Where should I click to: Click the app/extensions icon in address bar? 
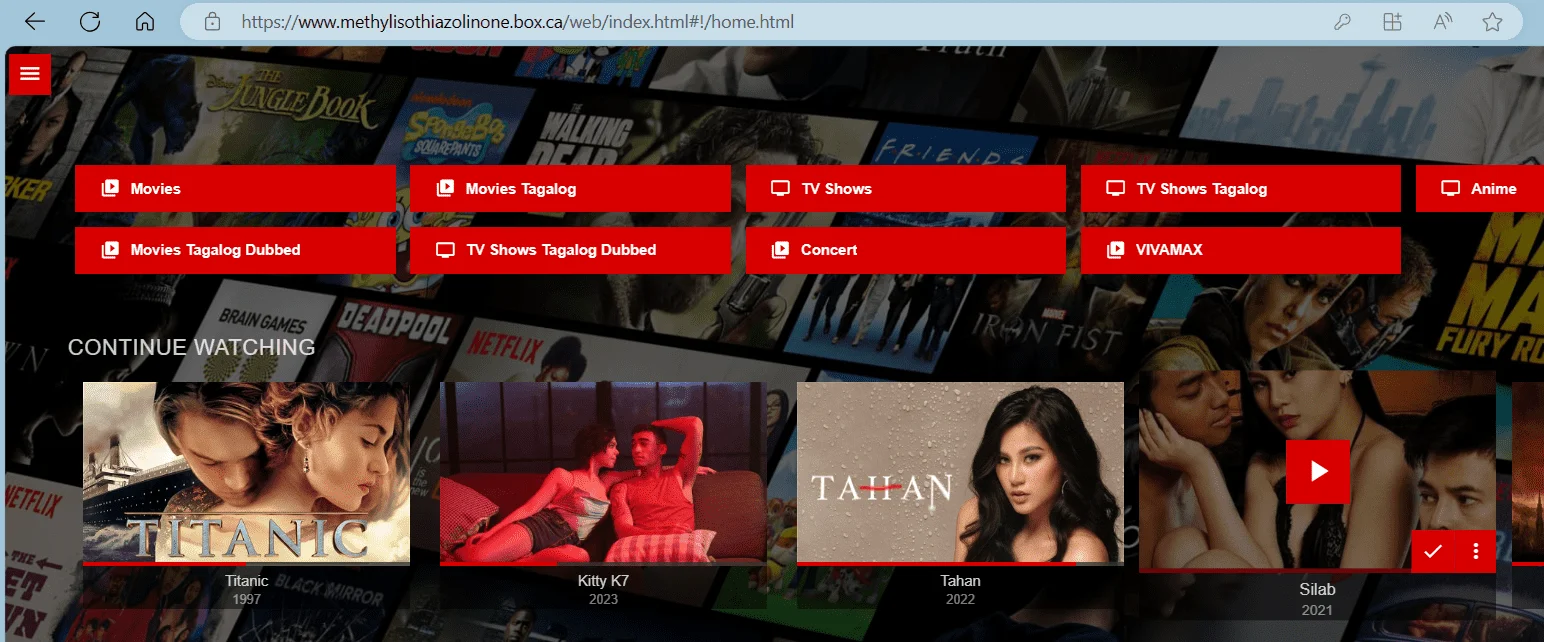pyautogui.click(x=1393, y=21)
